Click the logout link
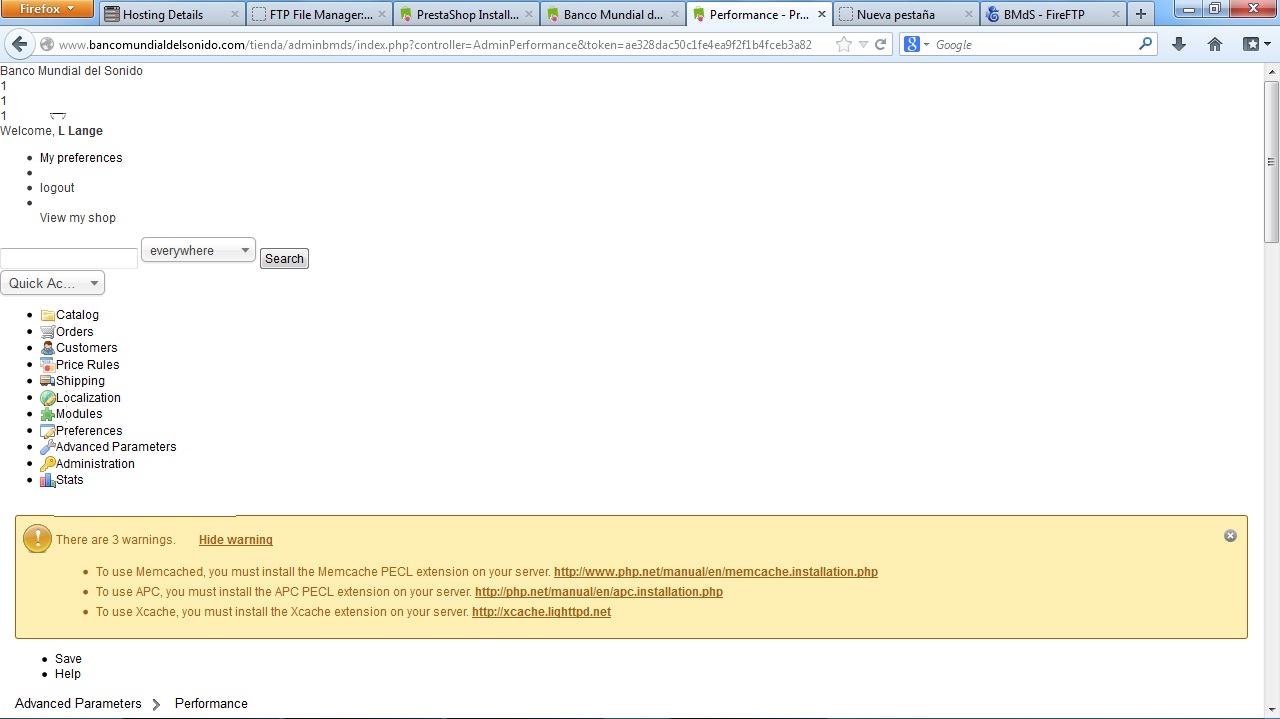1280x719 pixels. coord(57,188)
